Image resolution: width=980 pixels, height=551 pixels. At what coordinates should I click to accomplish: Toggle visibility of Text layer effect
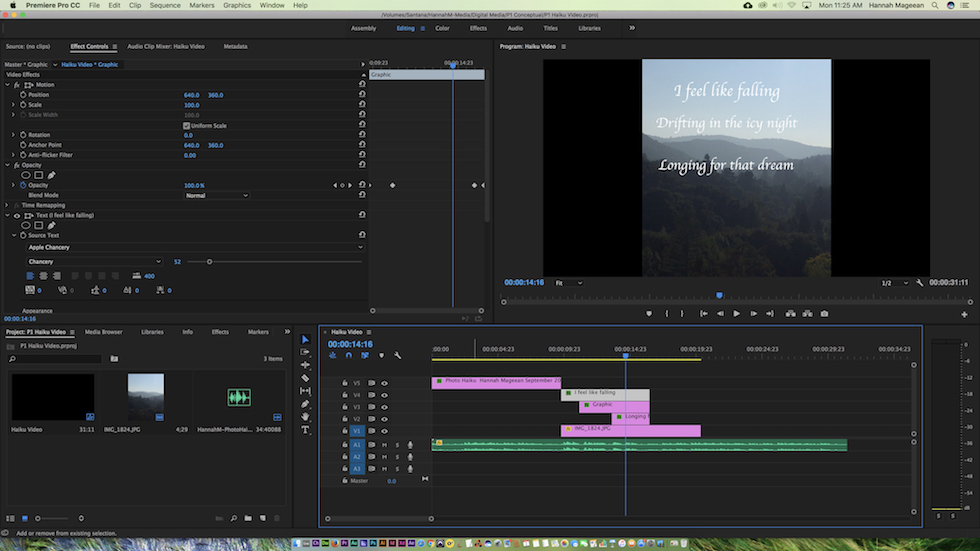click(x=18, y=216)
